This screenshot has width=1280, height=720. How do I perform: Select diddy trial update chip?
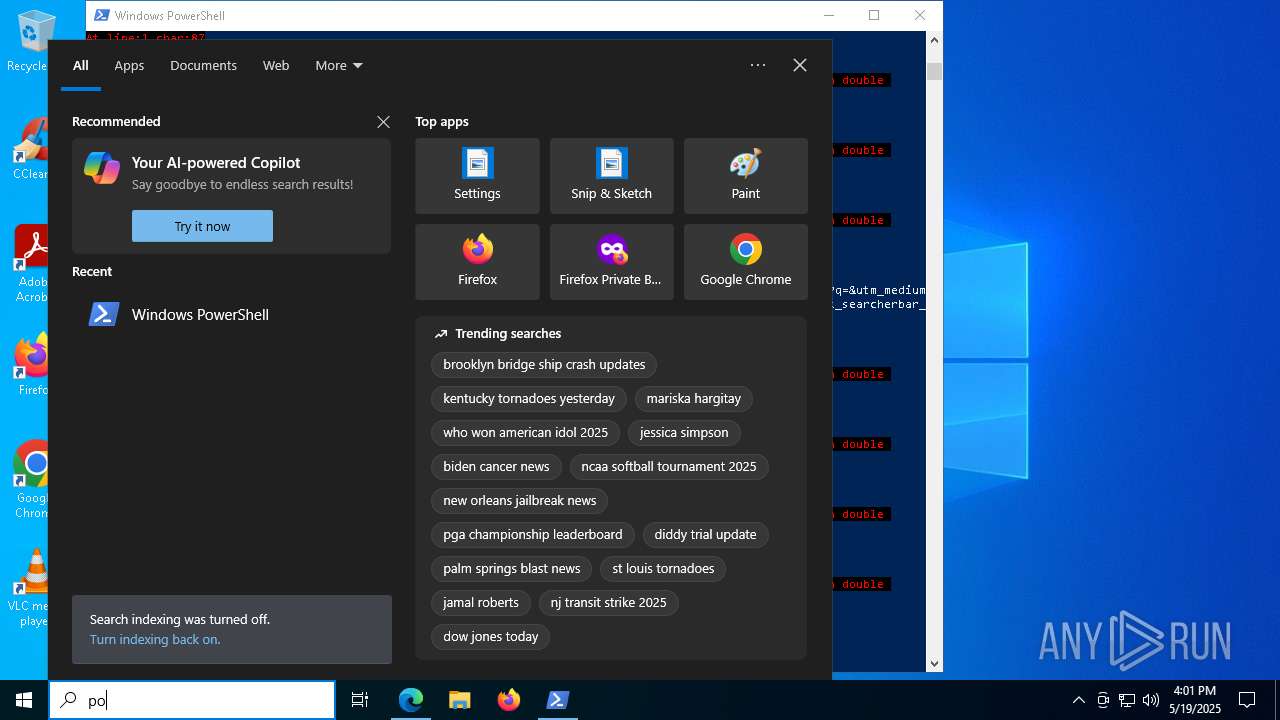(x=705, y=535)
